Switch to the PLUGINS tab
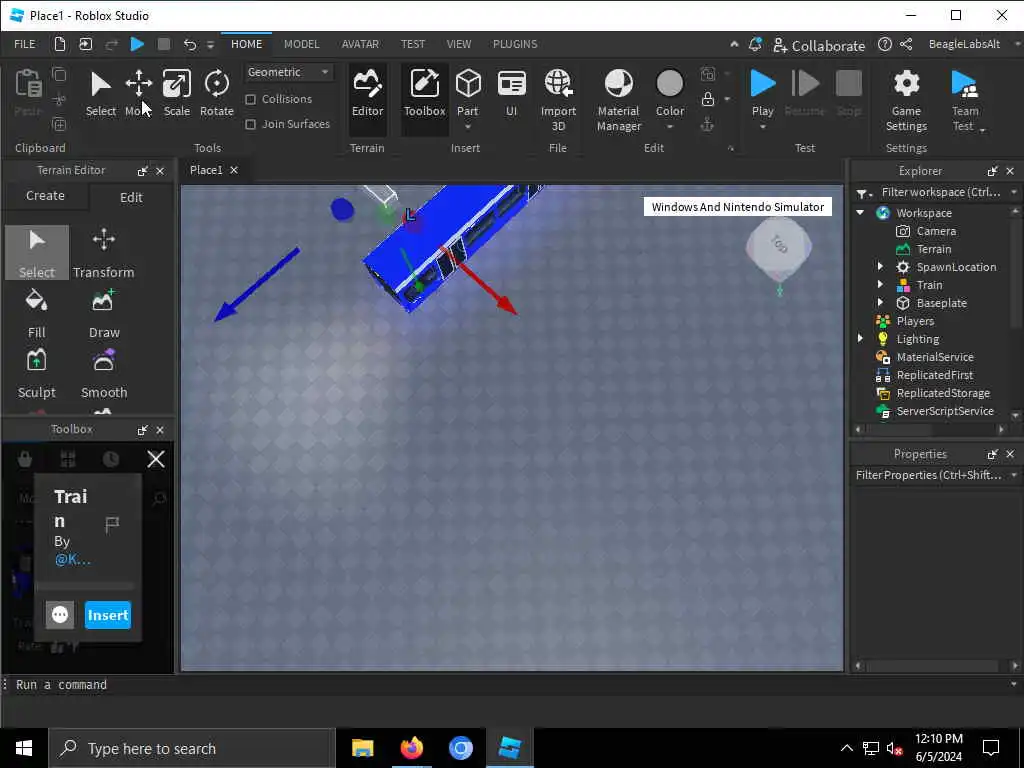1024x768 pixels. 515,44
